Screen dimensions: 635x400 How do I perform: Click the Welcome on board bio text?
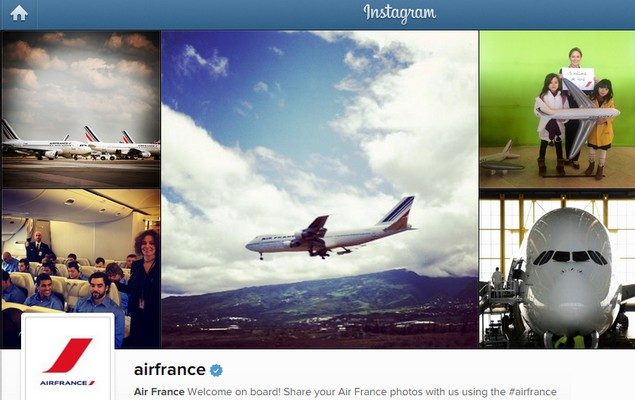(x=233, y=392)
